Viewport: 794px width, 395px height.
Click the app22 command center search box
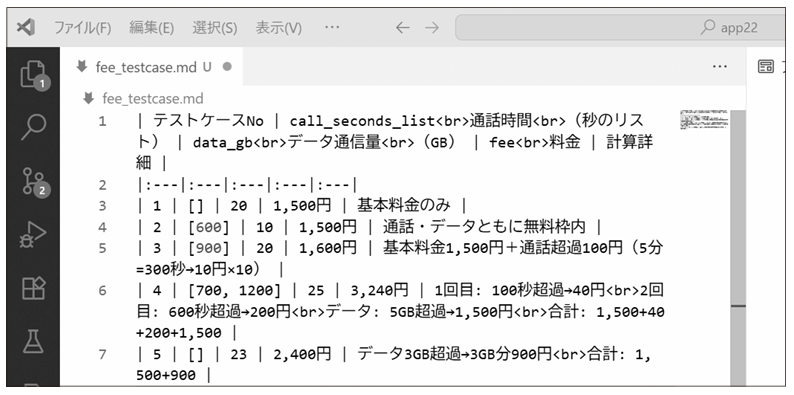pyautogui.click(x=620, y=28)
